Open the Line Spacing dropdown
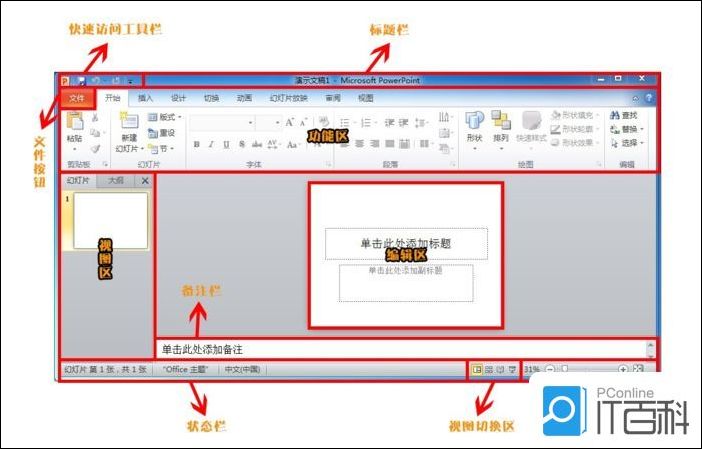Image resolution: width=702 pixels, height=449 pixels. tap(421, 122)
